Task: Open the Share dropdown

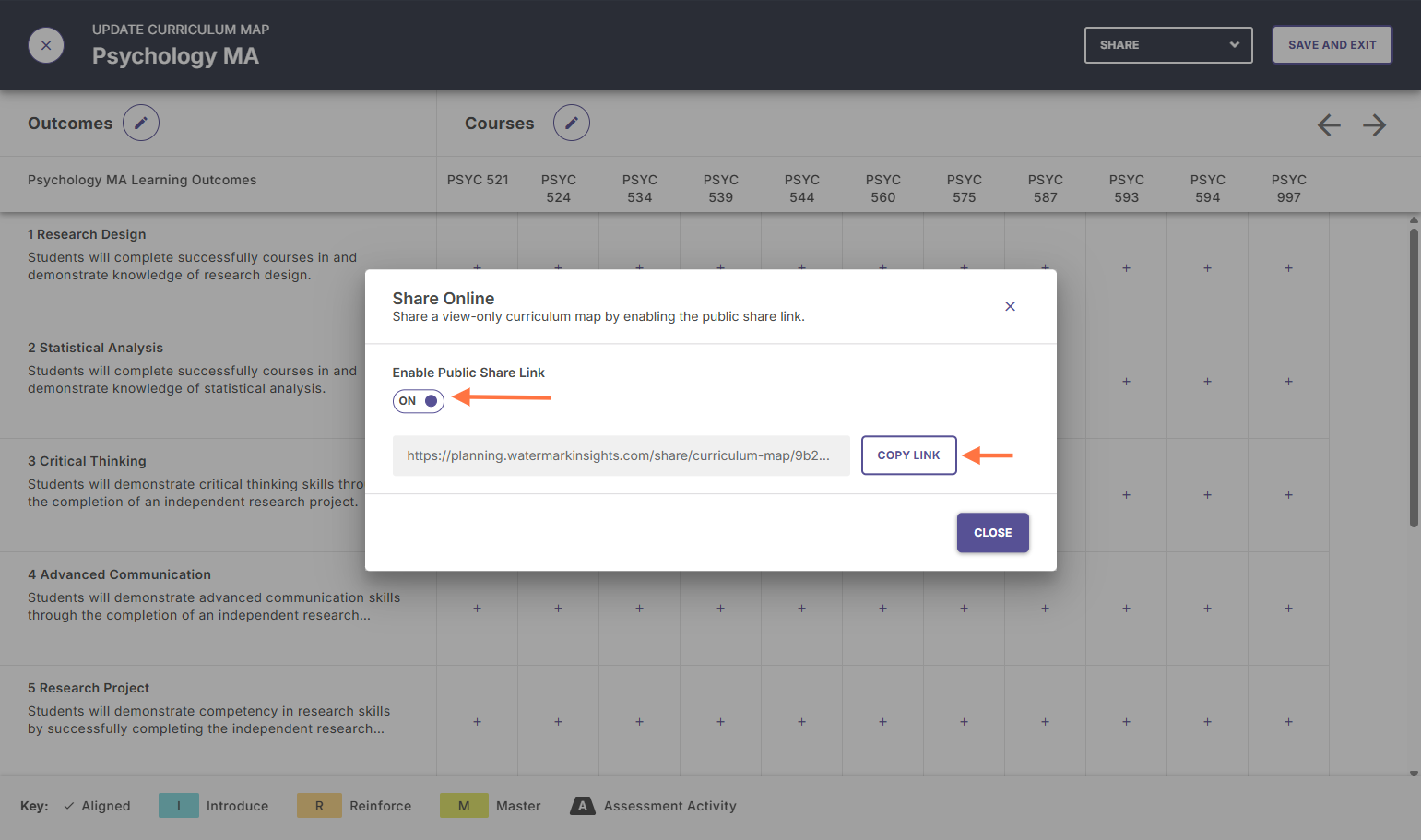Action: click(x=1168, y=45)
